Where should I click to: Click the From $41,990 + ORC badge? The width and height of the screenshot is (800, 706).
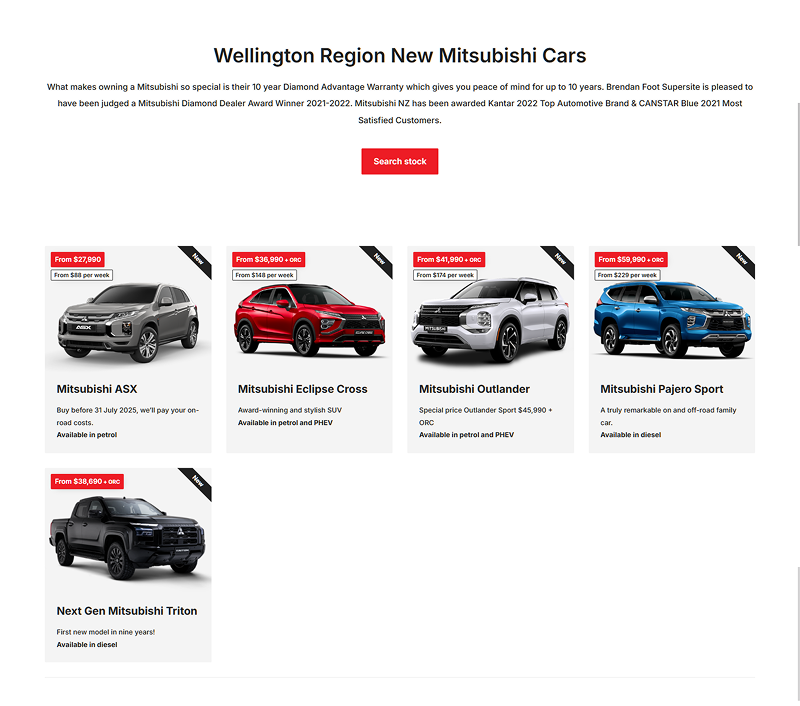coord(449,259)
